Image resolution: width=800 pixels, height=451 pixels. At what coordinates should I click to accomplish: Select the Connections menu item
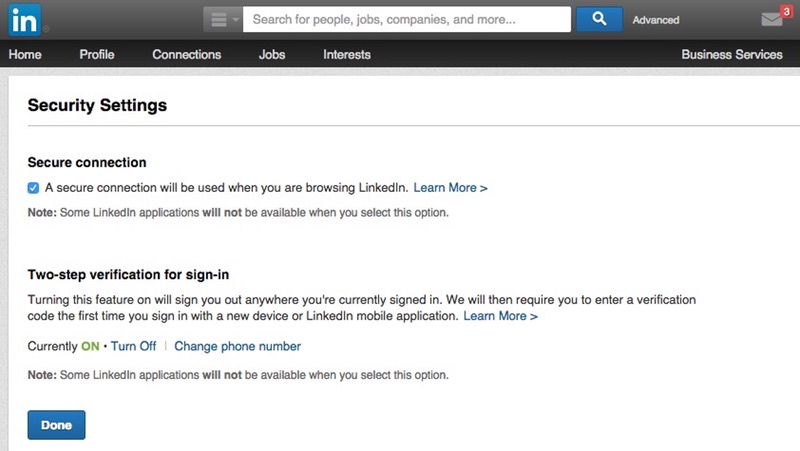click(x=187, y=55)
